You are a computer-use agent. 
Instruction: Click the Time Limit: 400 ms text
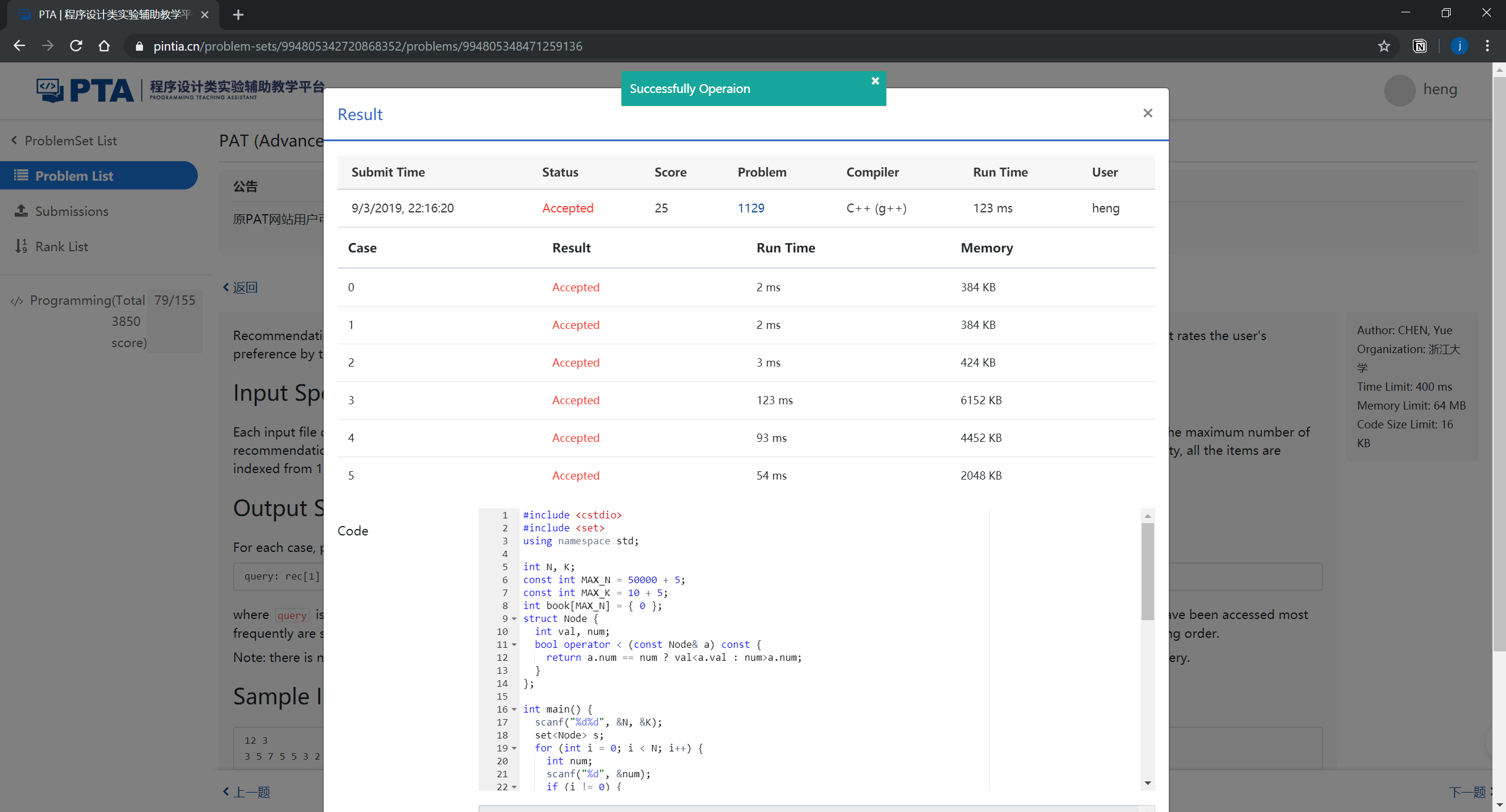[x=1404, y=387]
